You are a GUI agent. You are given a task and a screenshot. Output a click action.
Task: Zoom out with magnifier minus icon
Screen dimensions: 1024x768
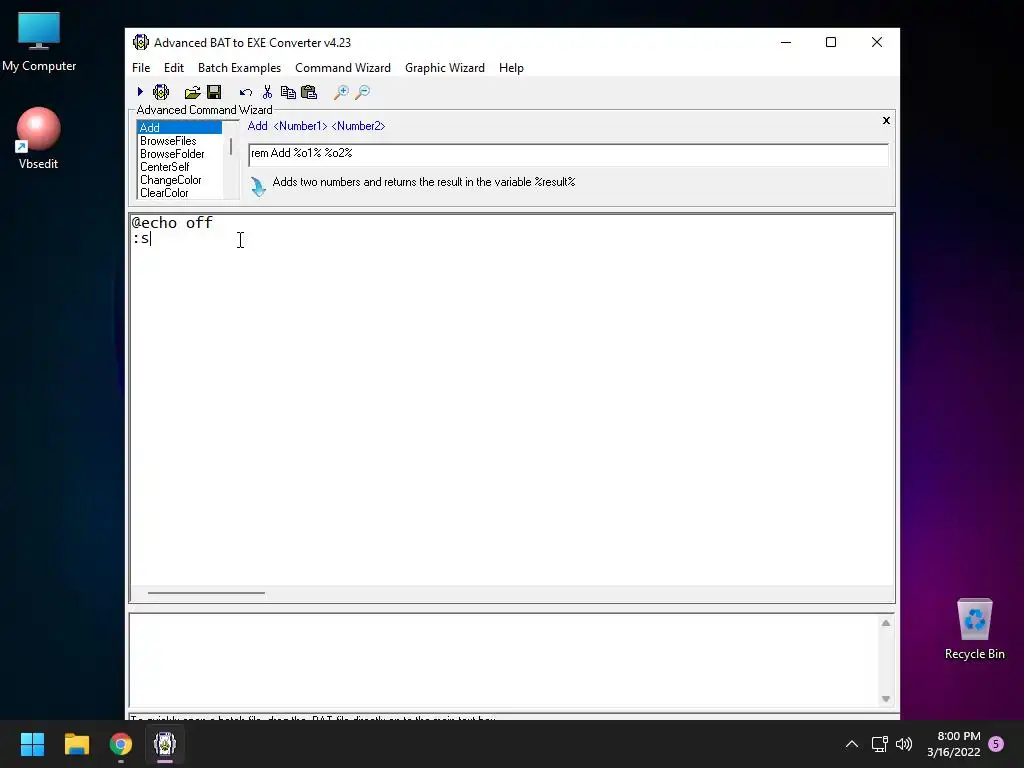tap(362, 92)
